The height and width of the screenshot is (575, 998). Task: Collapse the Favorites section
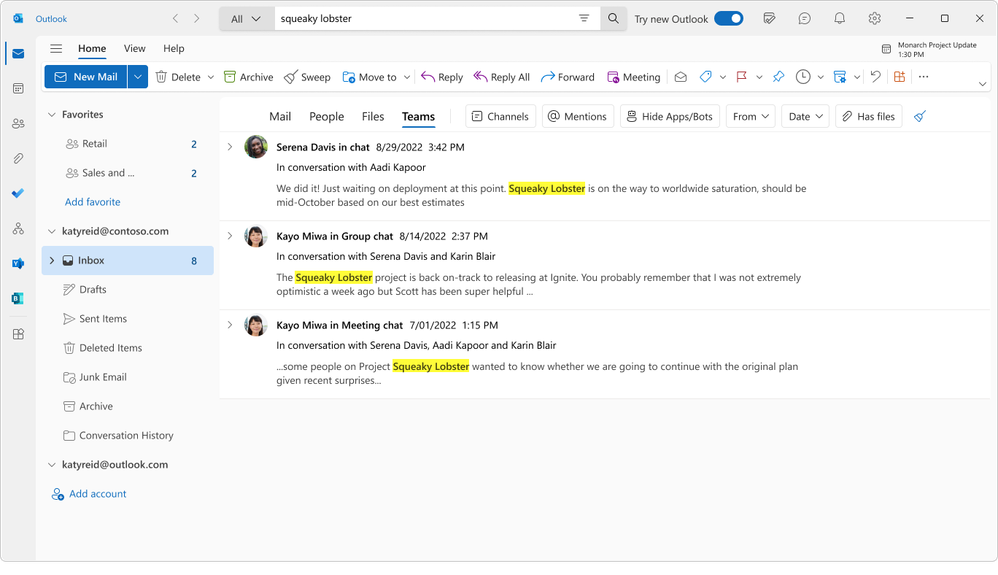click(x=52, y=115)
